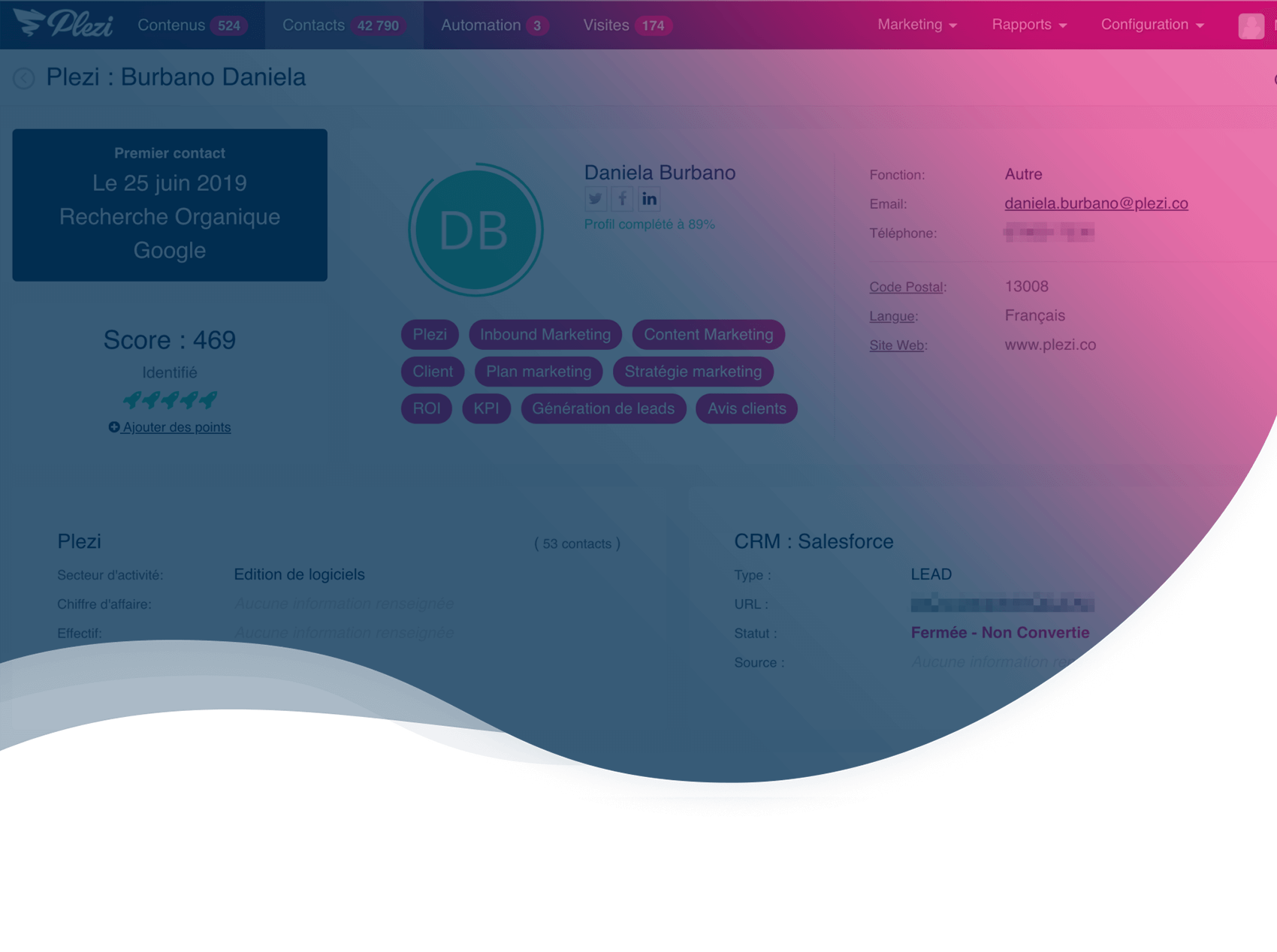1277x952 pixels.
Task: Click the Edition de logiciels value
Action: [x=299, y=574]
